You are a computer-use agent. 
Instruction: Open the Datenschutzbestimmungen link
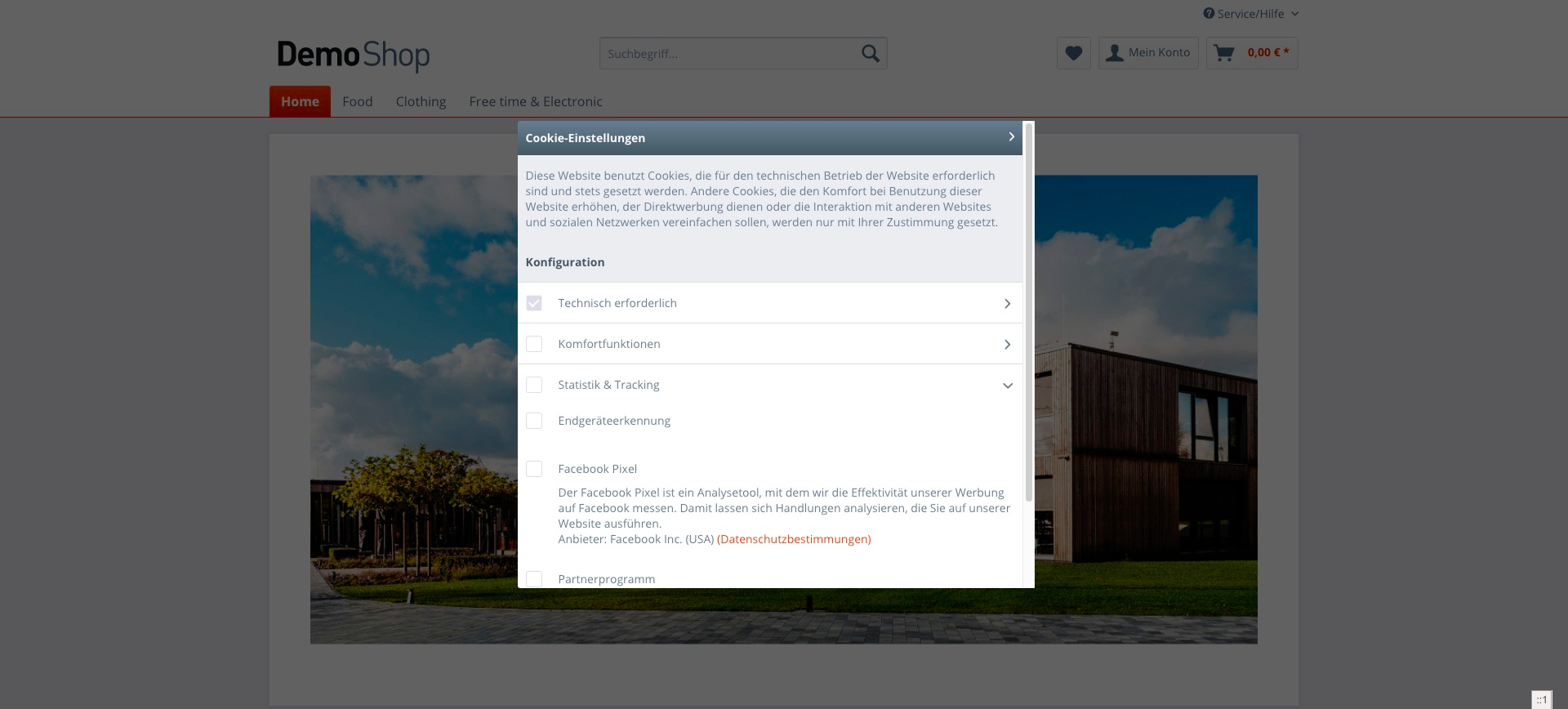pos(794,539)
